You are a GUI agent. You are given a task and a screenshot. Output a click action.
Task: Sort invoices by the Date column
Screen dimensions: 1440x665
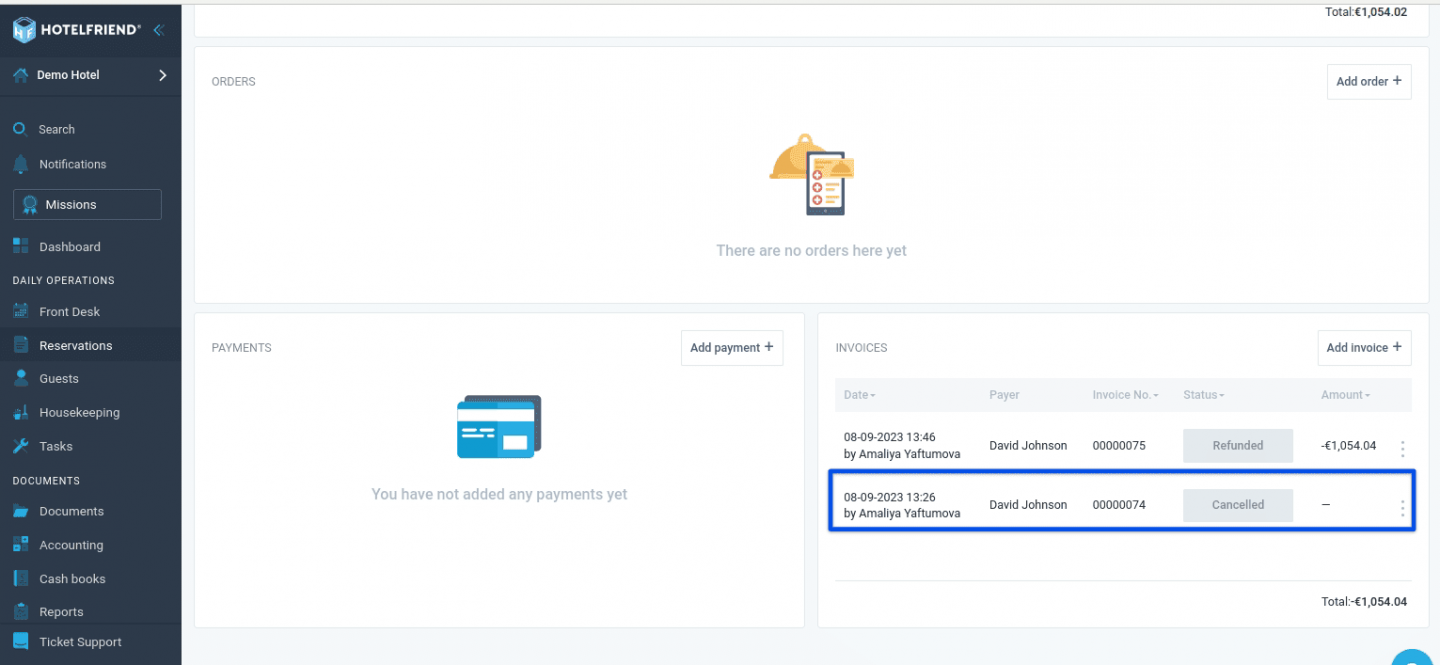[x=859, y=395]
